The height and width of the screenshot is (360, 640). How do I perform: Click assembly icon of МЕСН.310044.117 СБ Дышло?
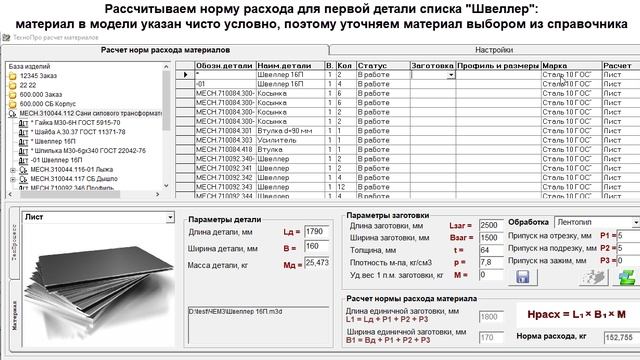point(24,179)
